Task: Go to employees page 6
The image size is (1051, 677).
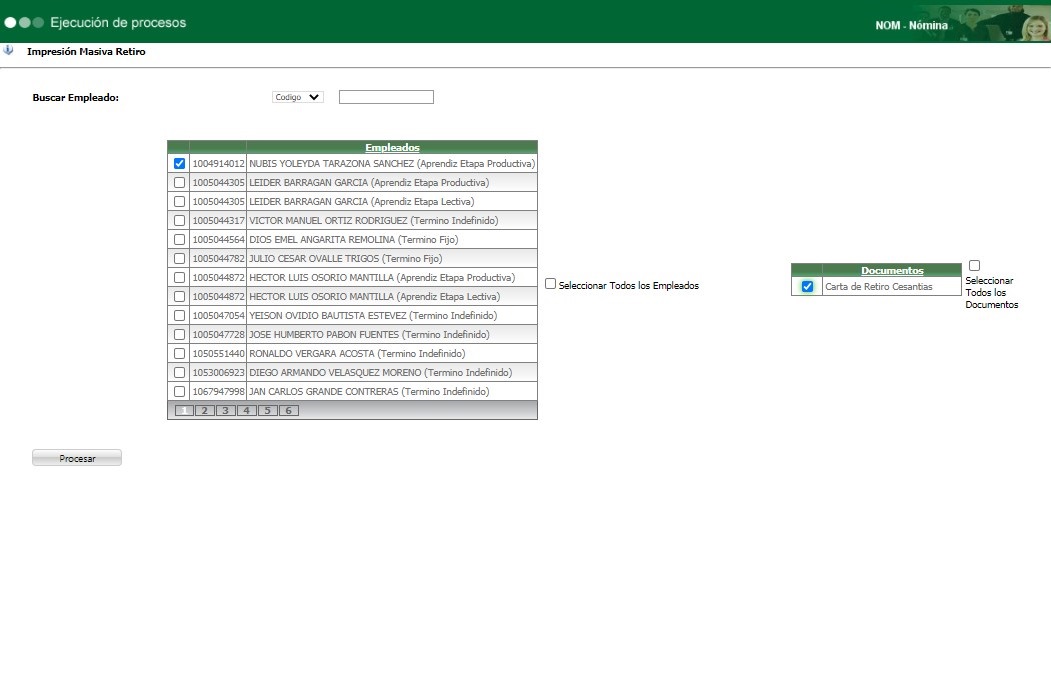Action: pos(288,410)
